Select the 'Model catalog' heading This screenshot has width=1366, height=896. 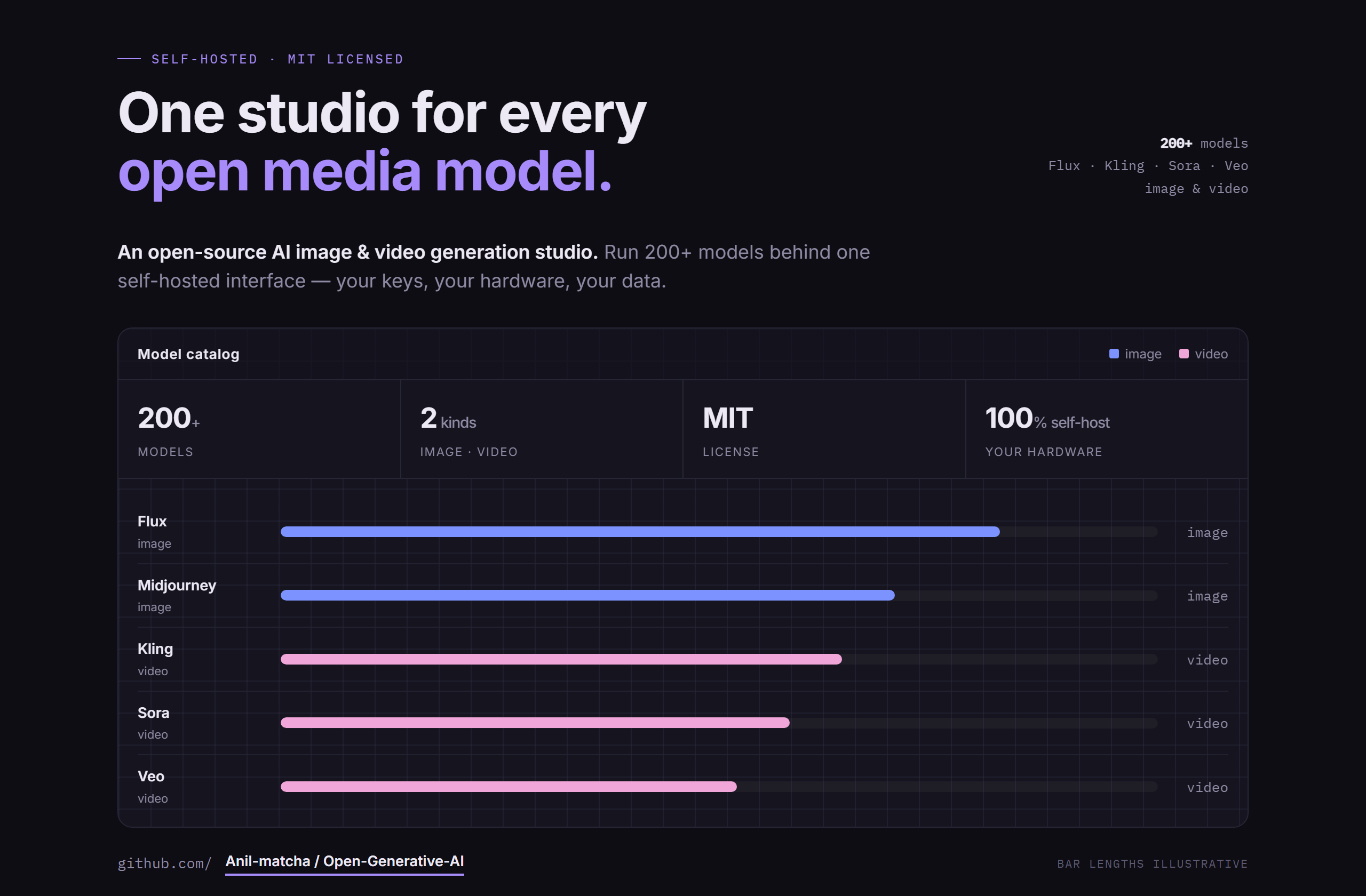click(188, 354)
